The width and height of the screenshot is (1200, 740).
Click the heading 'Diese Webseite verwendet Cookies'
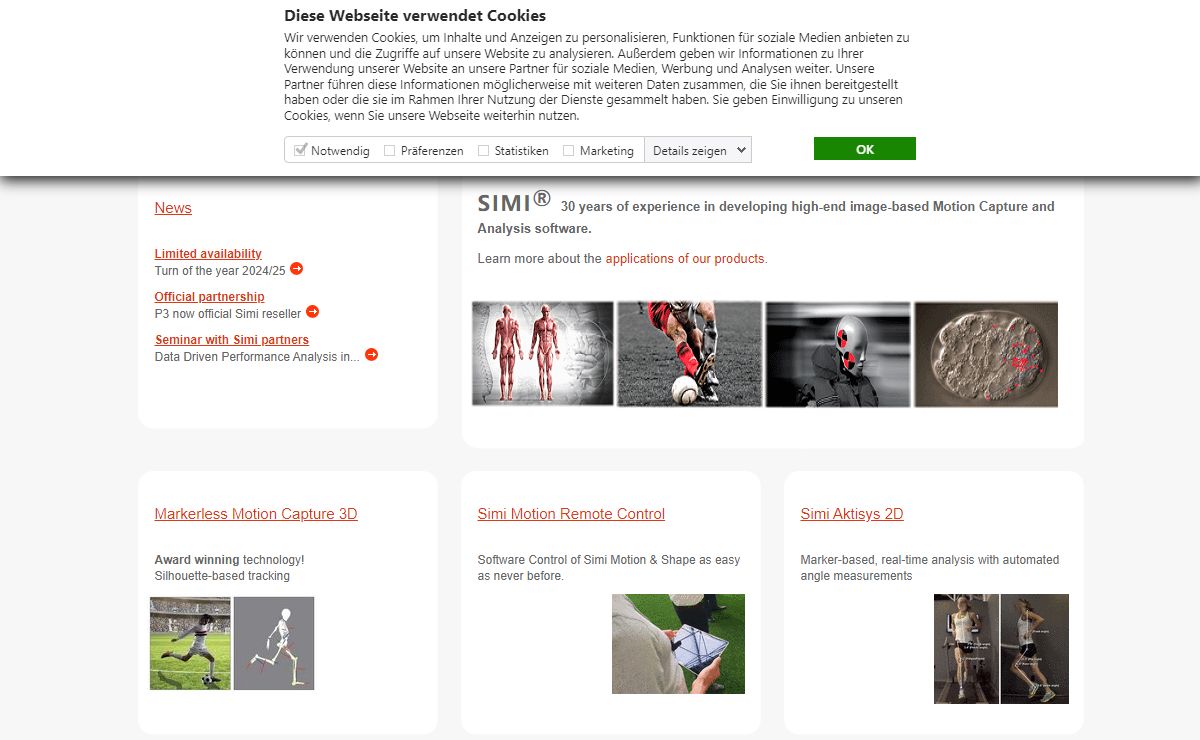pos(415,16)
